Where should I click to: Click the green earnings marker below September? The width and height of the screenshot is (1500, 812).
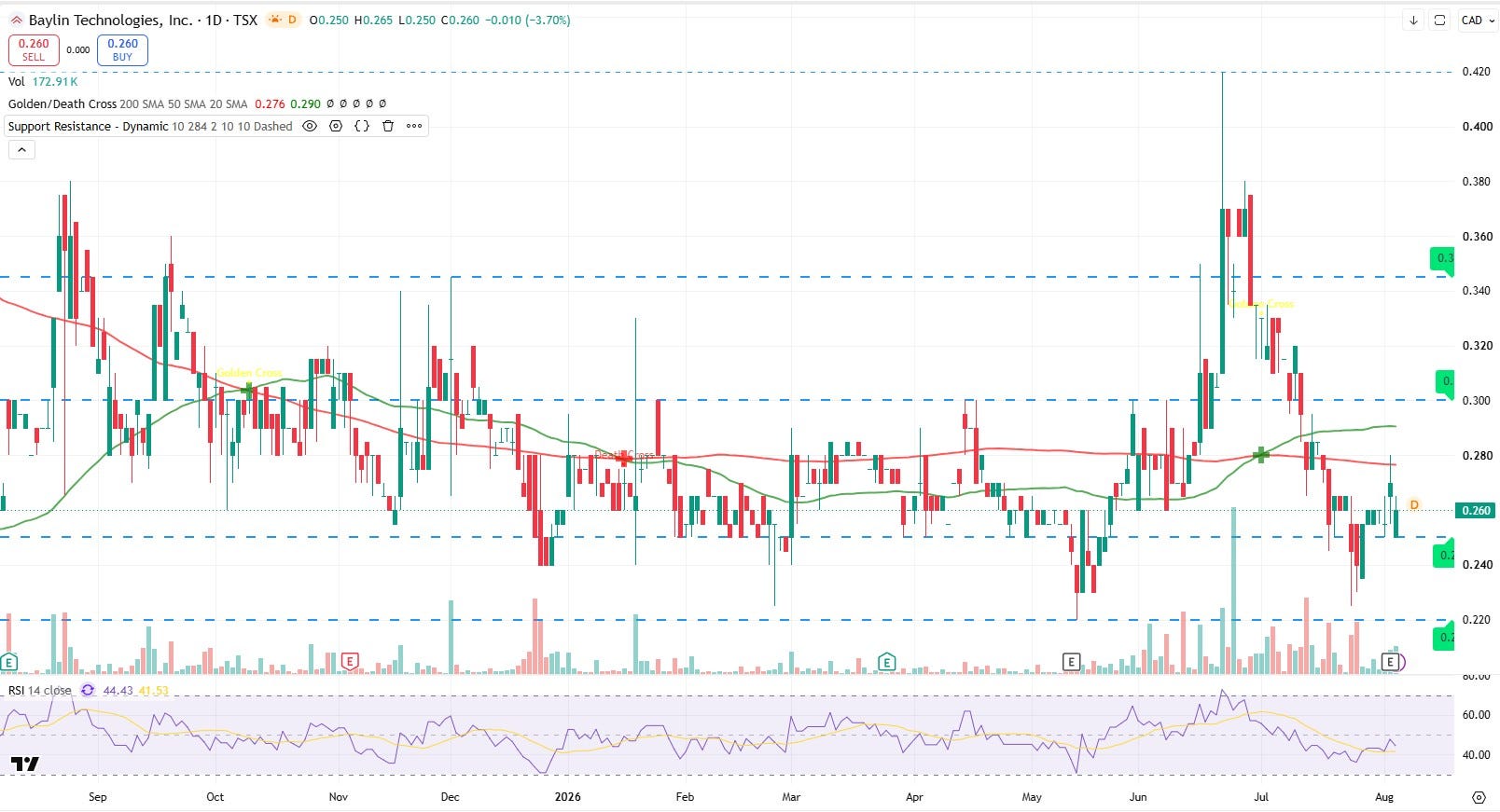click(9, 663)
